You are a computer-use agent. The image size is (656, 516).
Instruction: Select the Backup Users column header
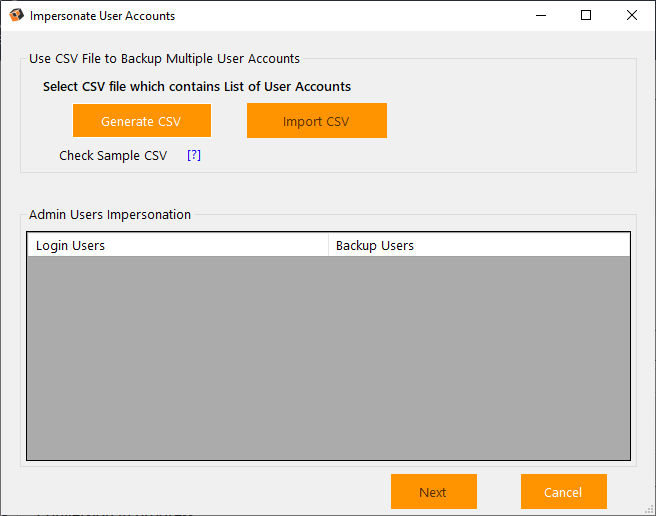point(374,245)
